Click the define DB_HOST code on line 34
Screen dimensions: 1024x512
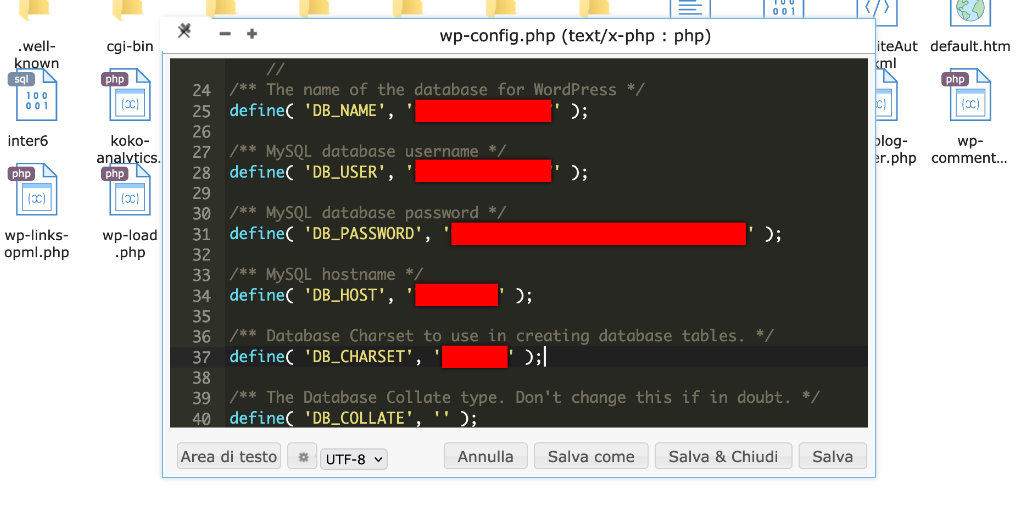pyautogui.click(x=381, y=295)
